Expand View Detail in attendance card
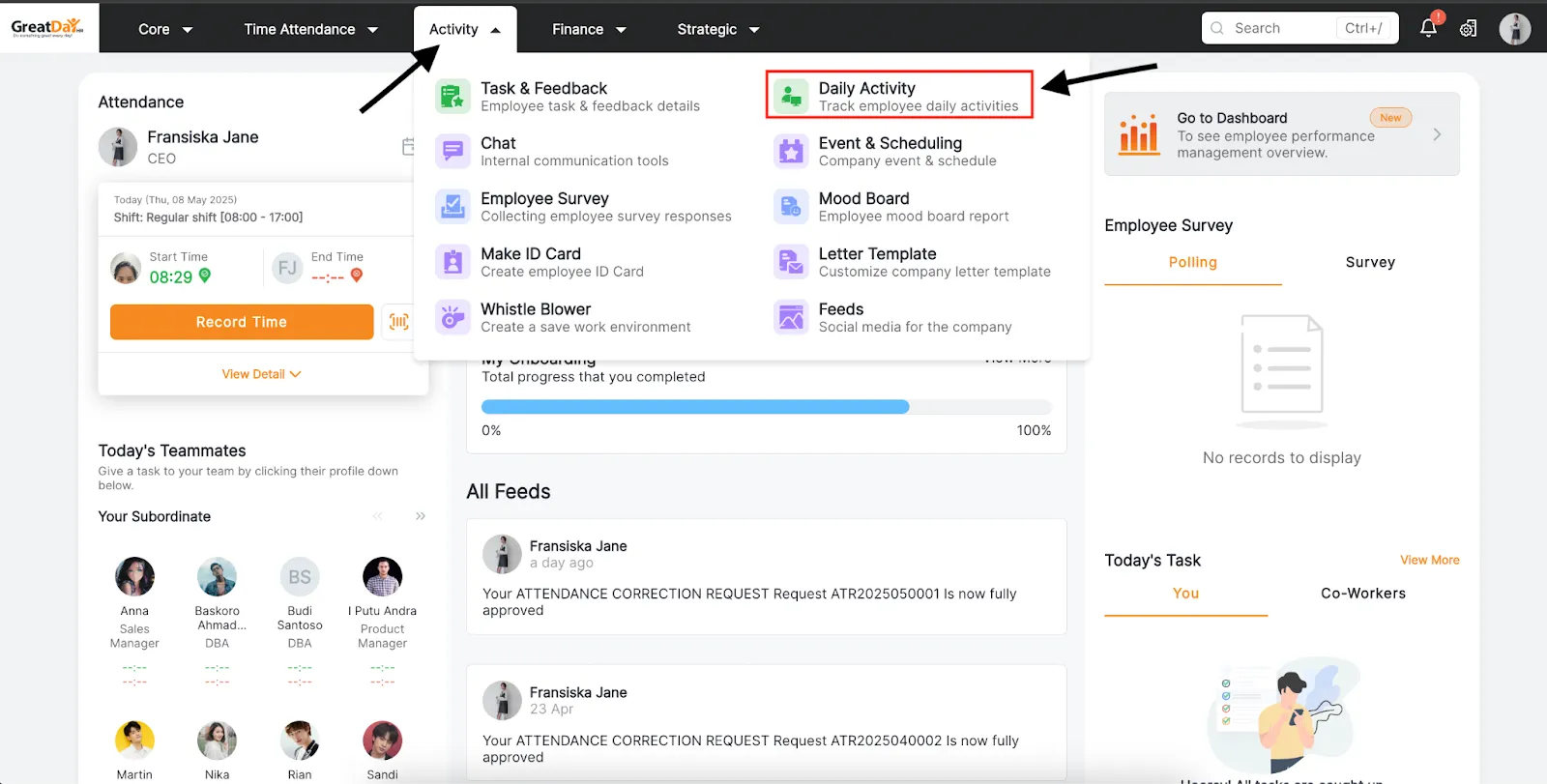 click(261, 374)
